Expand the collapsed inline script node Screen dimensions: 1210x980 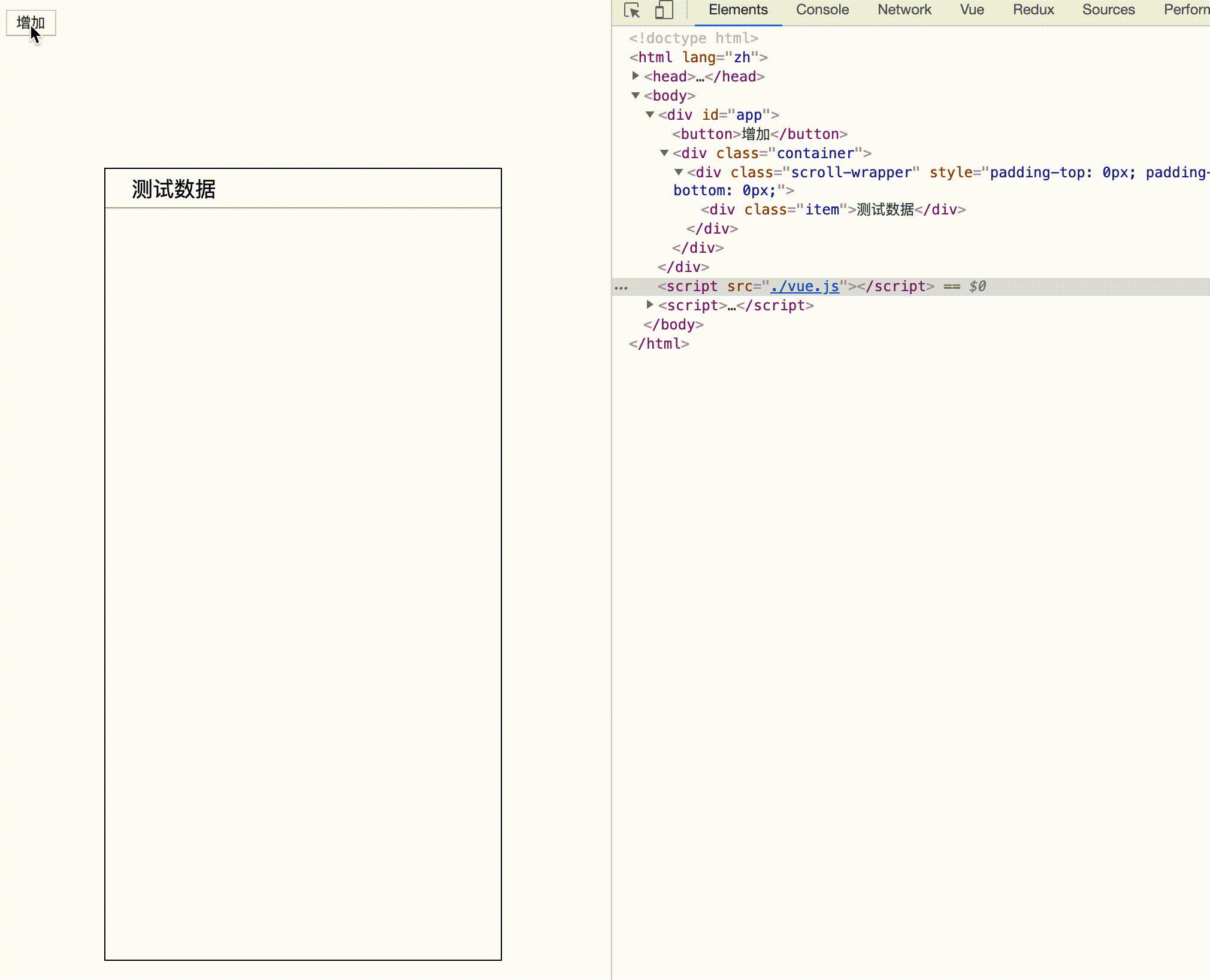pos(650,305)
